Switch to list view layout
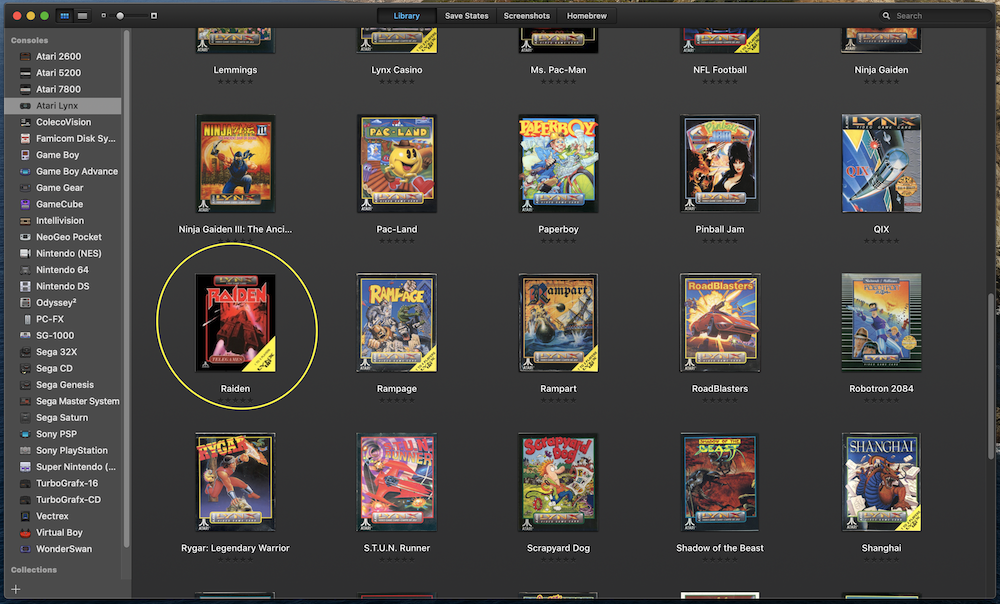The height and width of the screenshot is (604, 1000). click(82, 16)
